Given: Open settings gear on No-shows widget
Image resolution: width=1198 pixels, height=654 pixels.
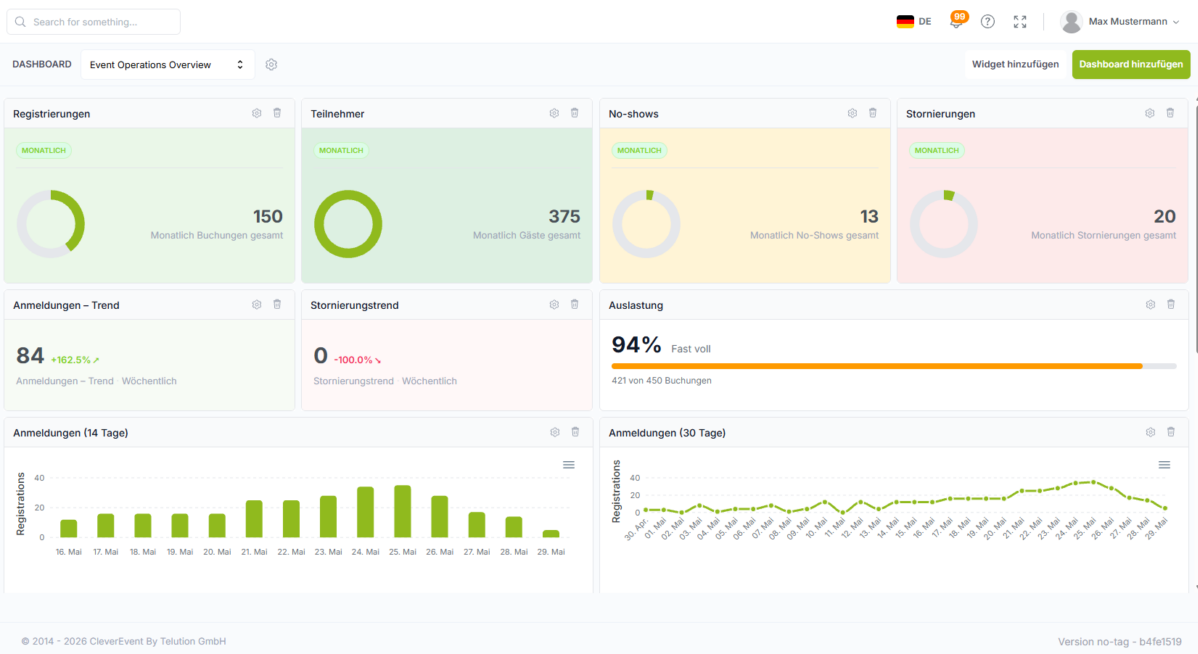Looking at the screenshot, I should click(852, 113).
